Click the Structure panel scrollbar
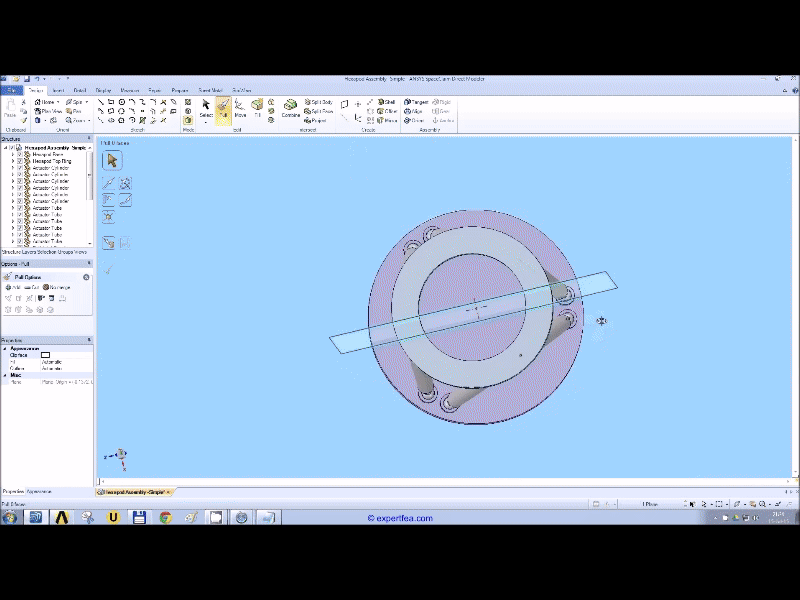The image size is (800, 600). 89,175
